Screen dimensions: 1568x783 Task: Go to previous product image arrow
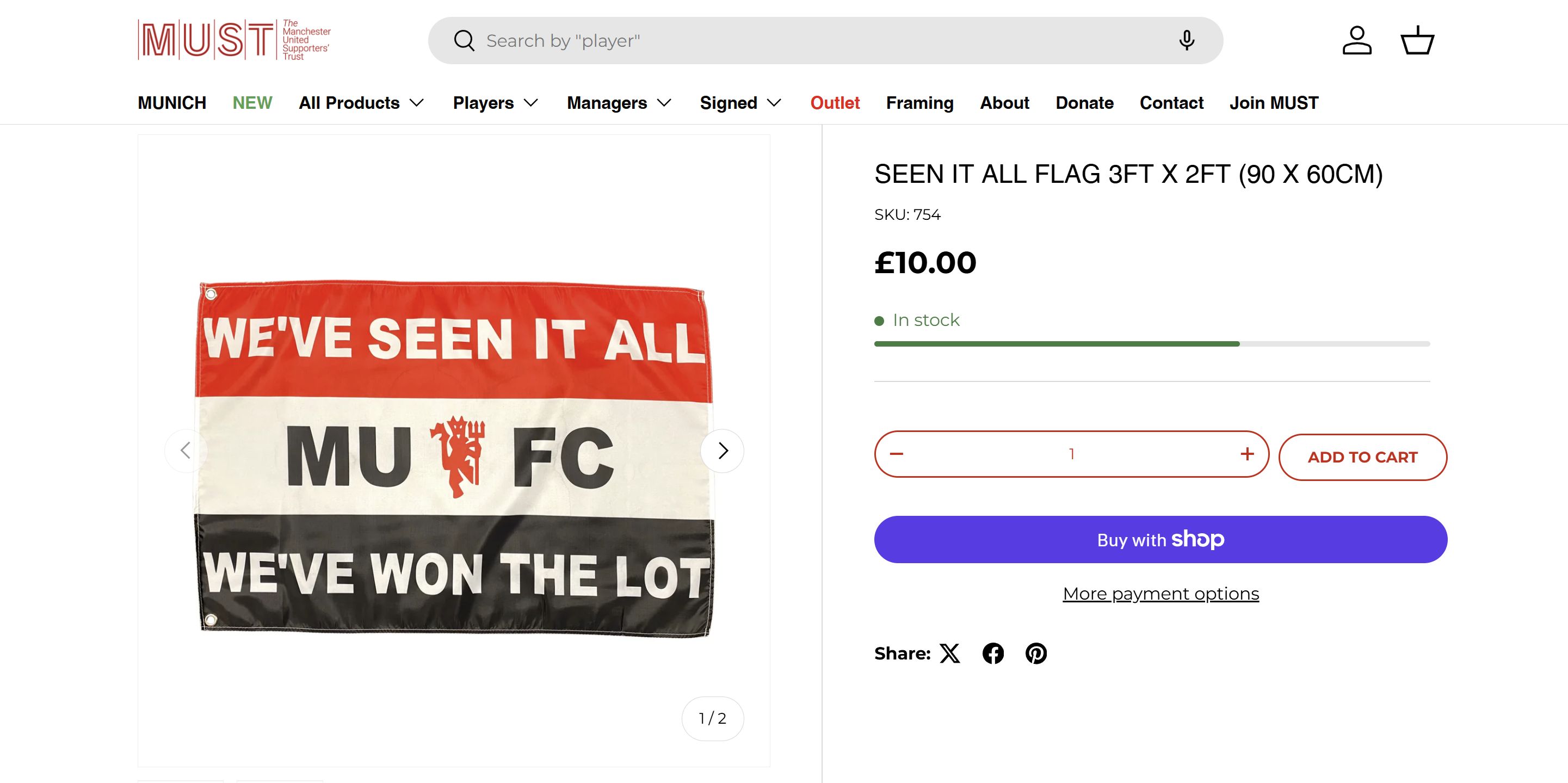pos(186,451)
